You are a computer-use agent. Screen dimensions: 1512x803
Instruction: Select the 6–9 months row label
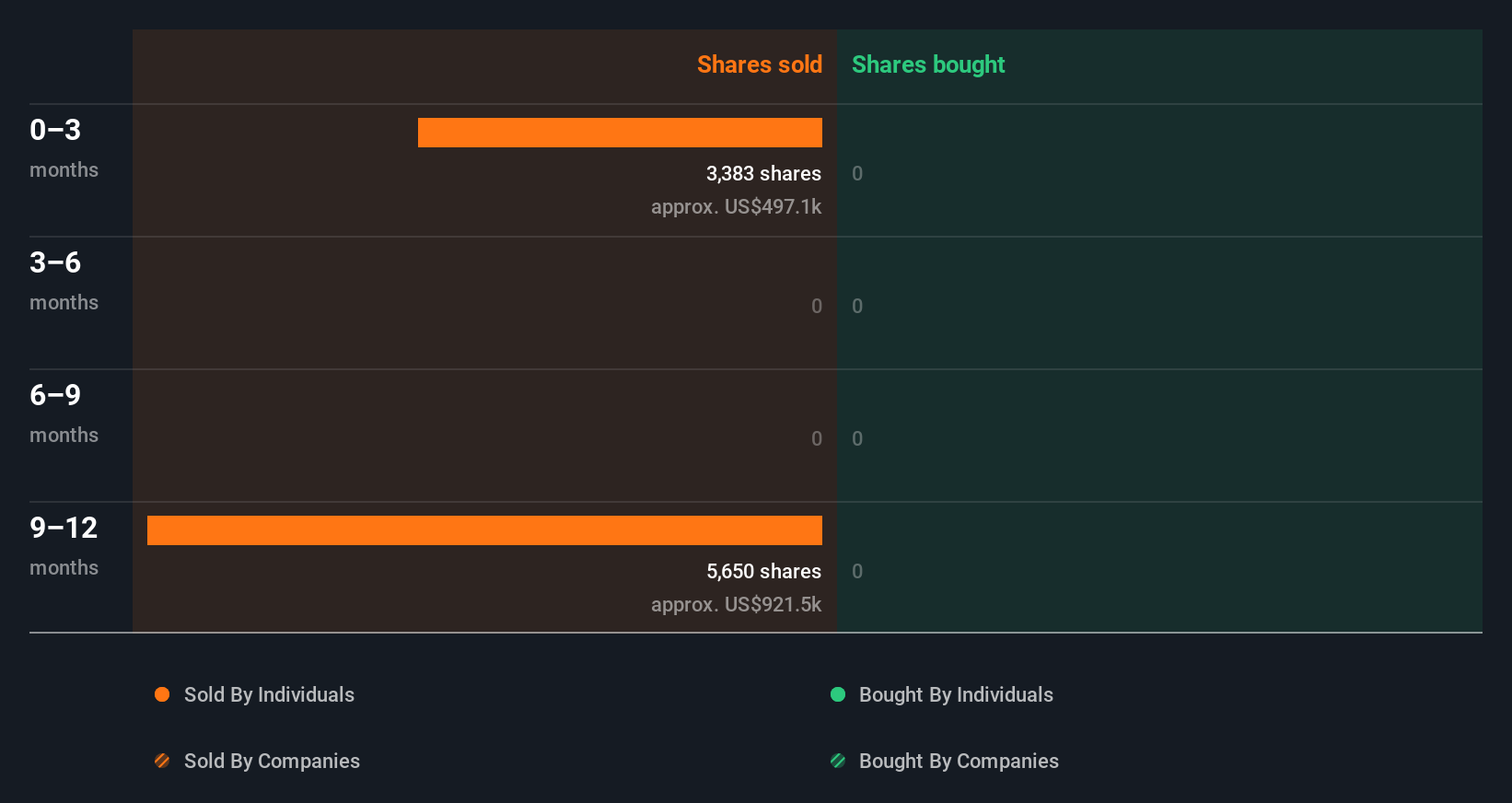coord(64,413)
